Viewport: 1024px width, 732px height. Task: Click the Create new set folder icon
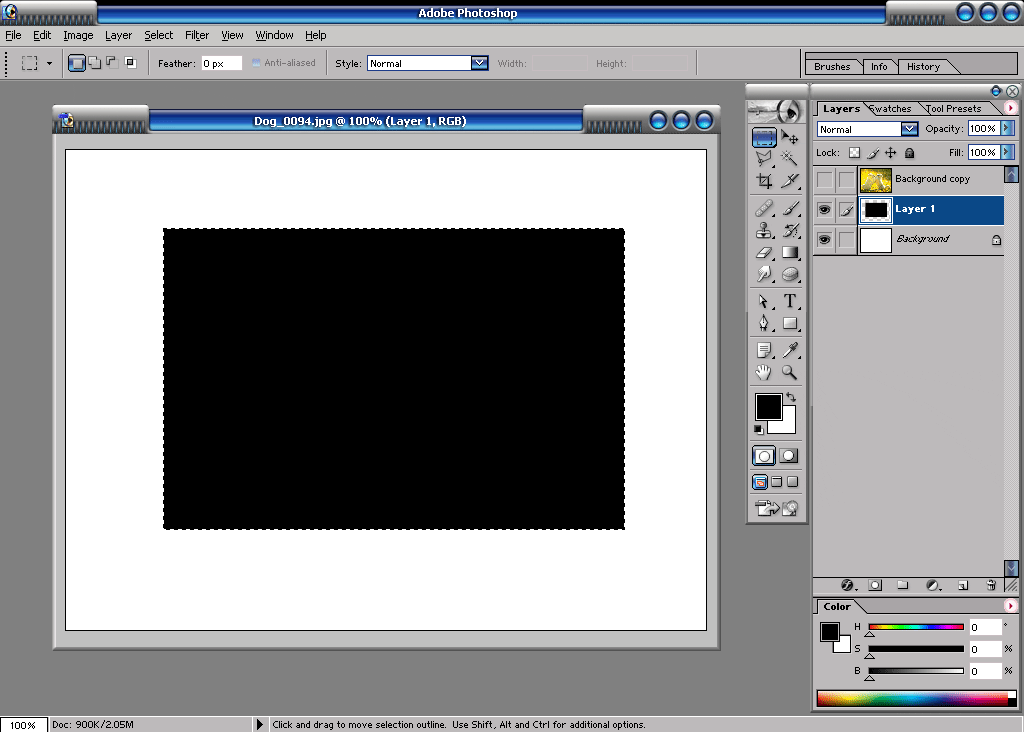[903, 585]
